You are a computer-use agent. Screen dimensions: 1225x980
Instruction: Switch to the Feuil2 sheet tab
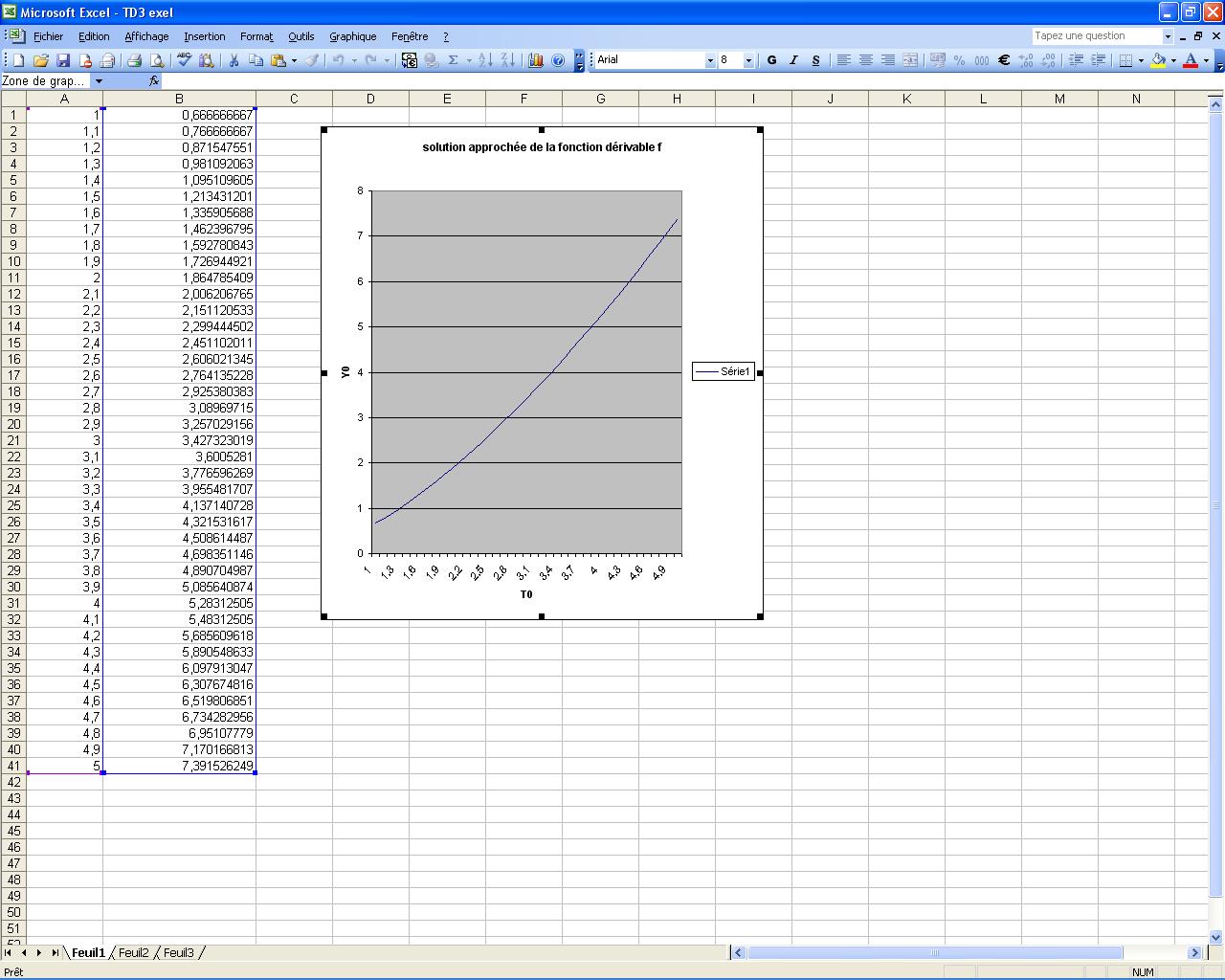[134, 952]
